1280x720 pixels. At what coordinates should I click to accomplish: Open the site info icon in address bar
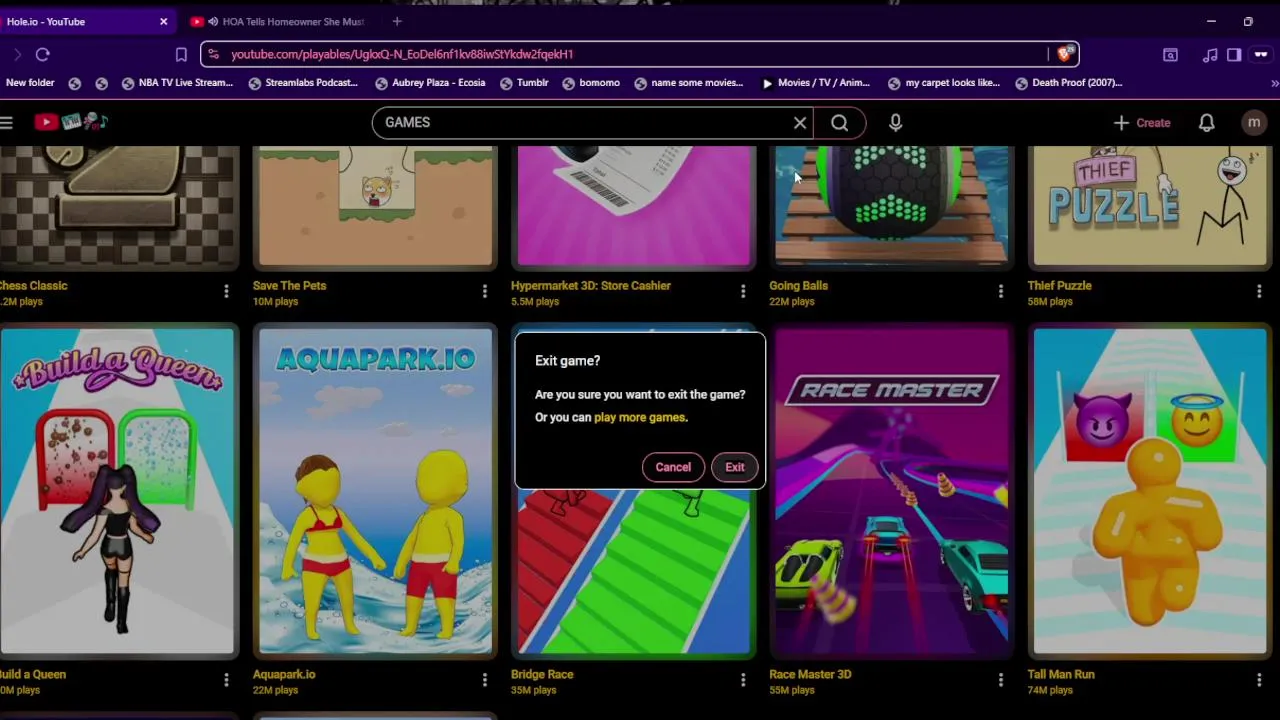click(x=213, y=54)
